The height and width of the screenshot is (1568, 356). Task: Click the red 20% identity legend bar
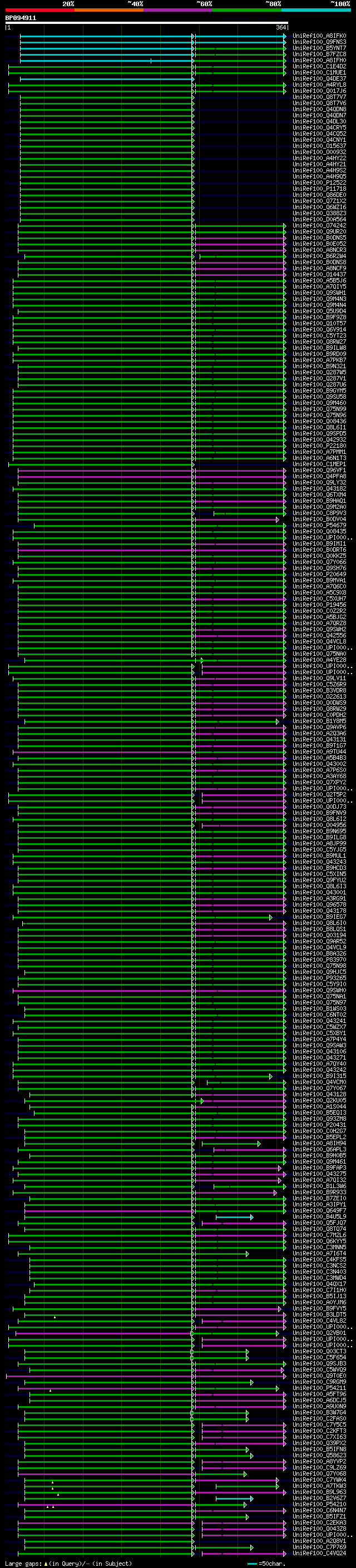click(40, 10)
